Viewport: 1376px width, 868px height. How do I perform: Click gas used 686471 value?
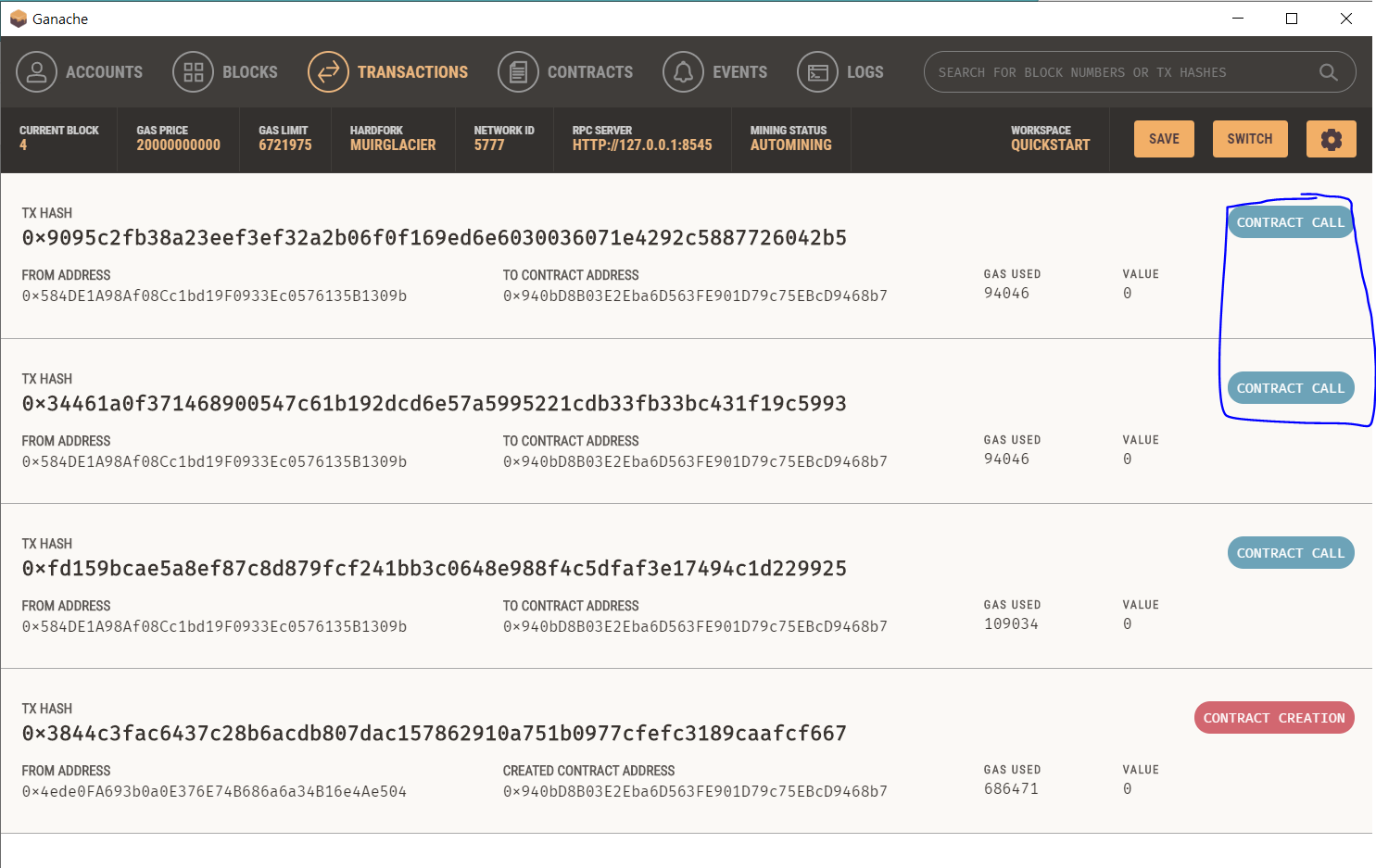click(1011, 789)
